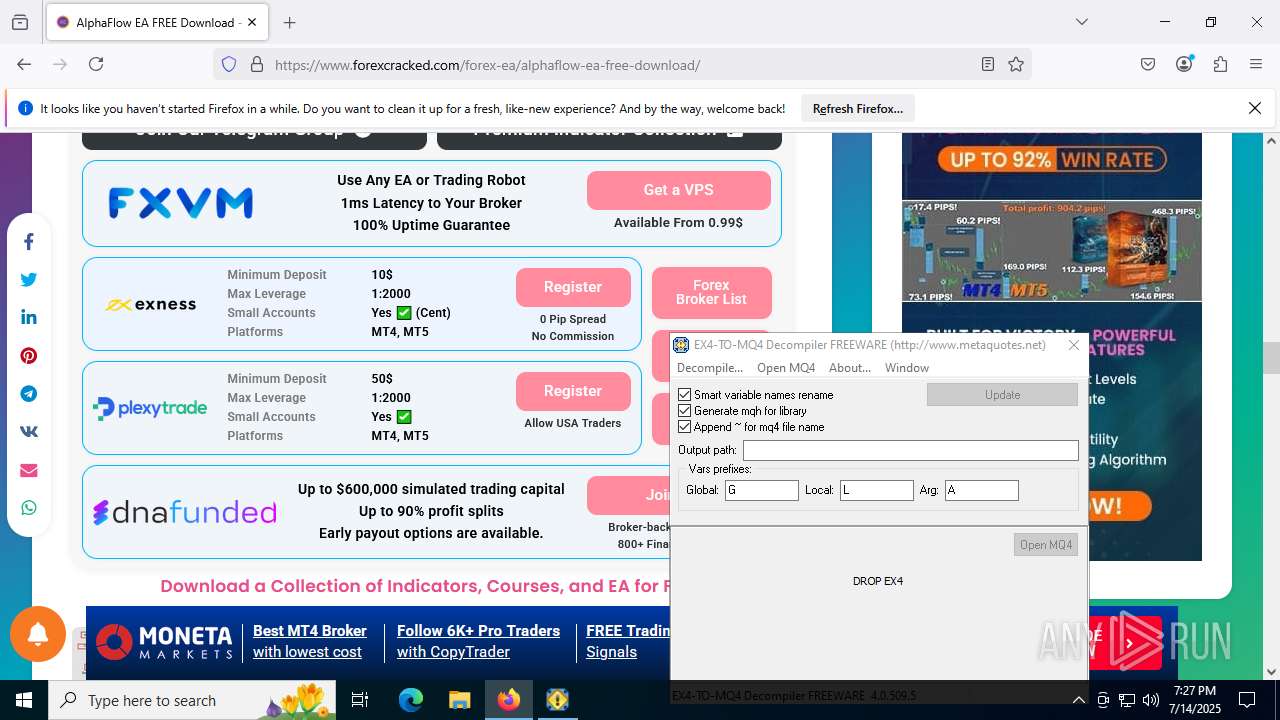
Task: Open About... menu in decompiler
Action: tap(850, 368)
